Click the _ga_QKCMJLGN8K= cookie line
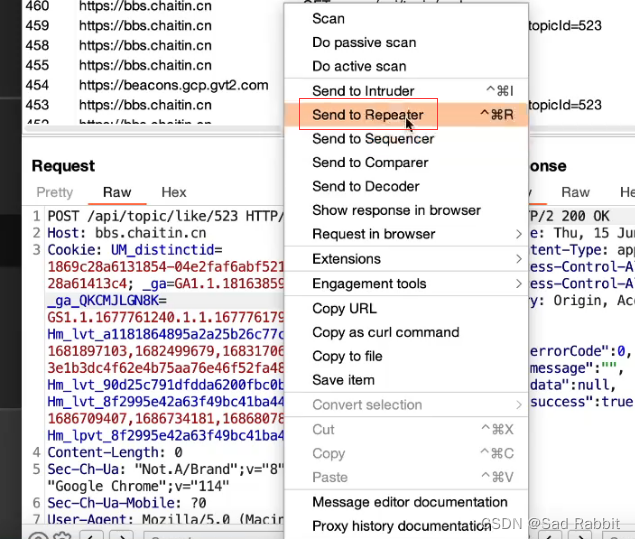 [x=107, y=300]
